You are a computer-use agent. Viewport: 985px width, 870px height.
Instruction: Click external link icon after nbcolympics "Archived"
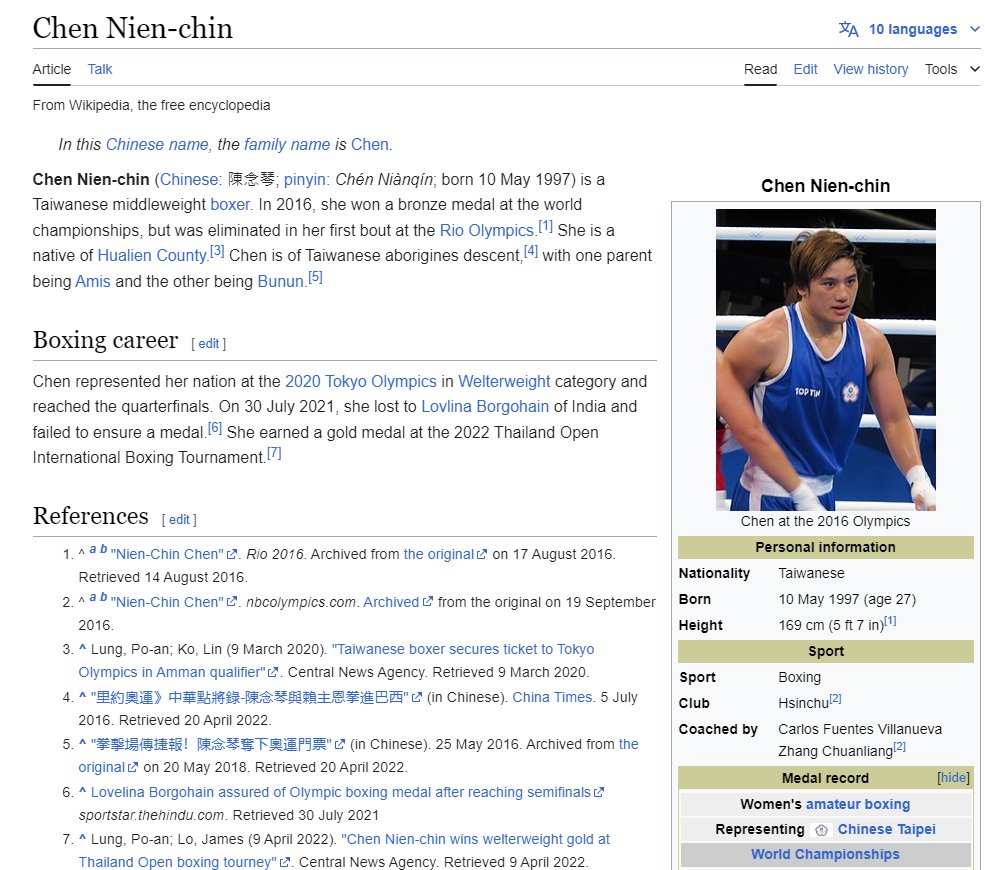(x=428, y=601)
